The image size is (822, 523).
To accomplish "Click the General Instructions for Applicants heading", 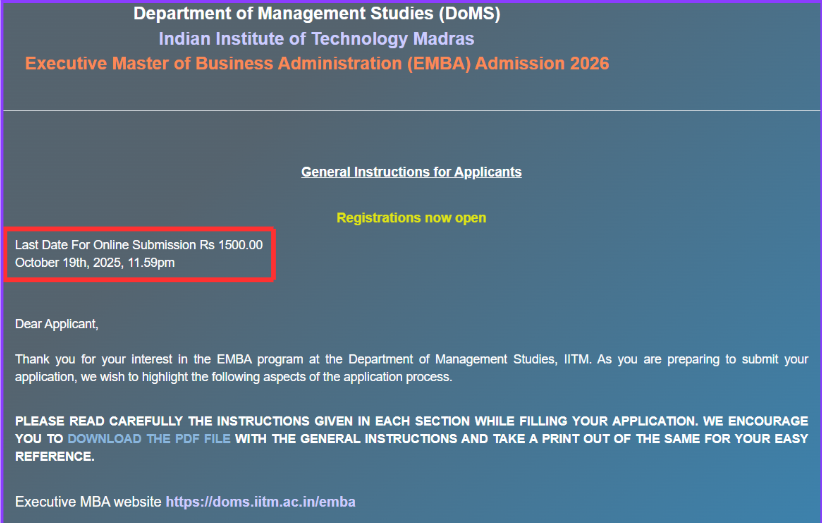I will coord(411,172).
